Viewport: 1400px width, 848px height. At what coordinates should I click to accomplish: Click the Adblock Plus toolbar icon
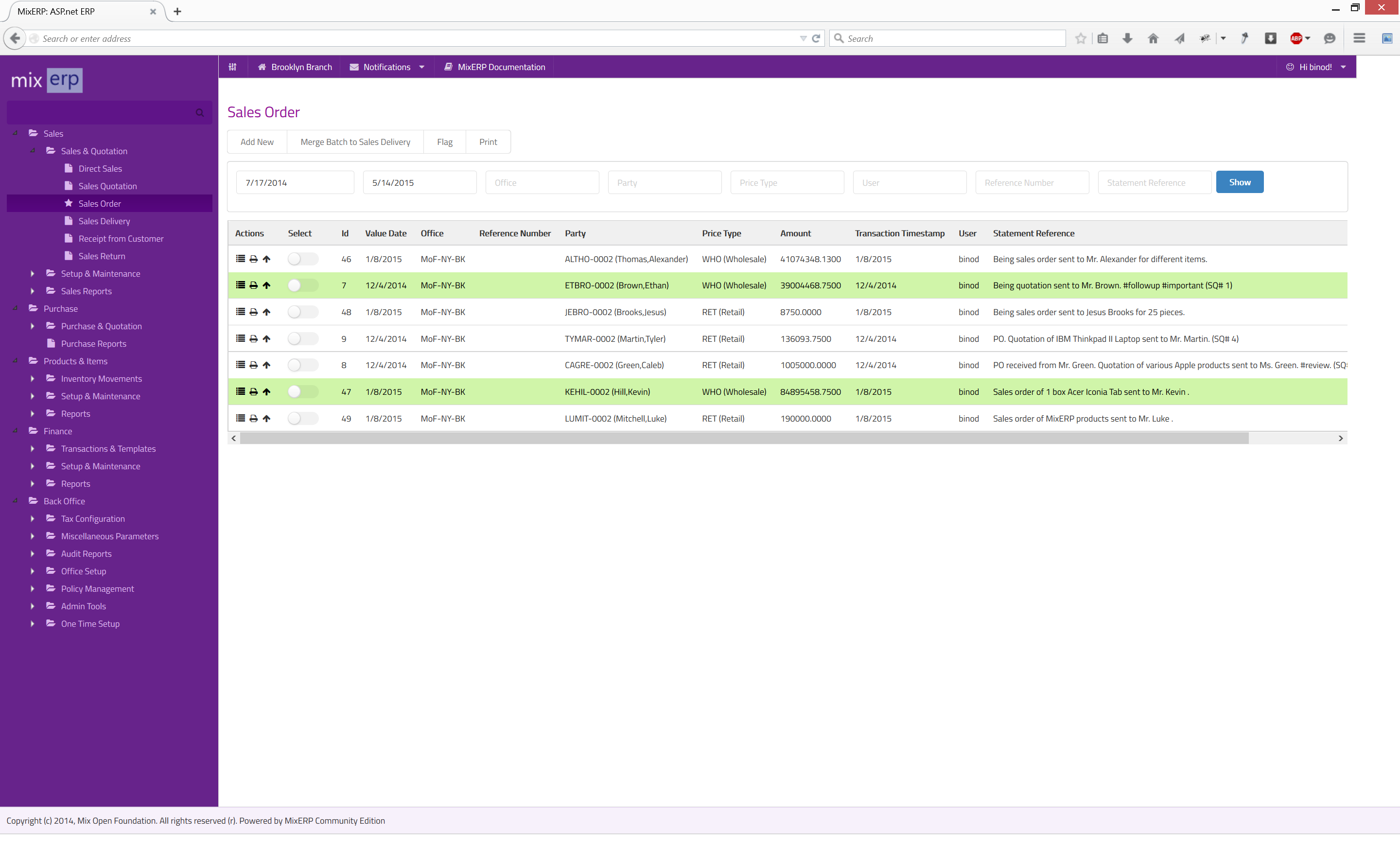point(1296,38)
